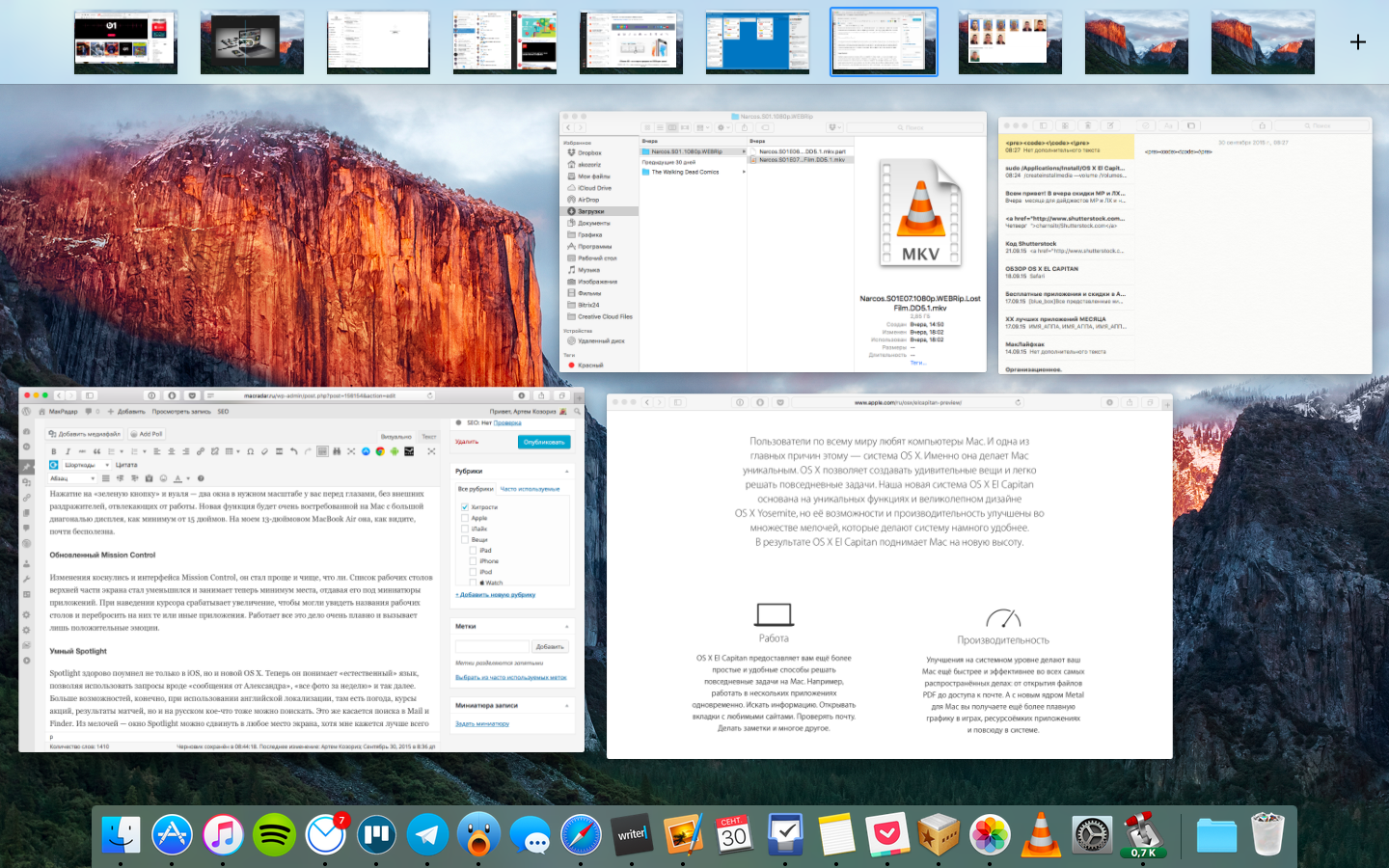This screenshot has width=1389, height=868.
Task: Check the Apple category checkbox
Action: 464,518
